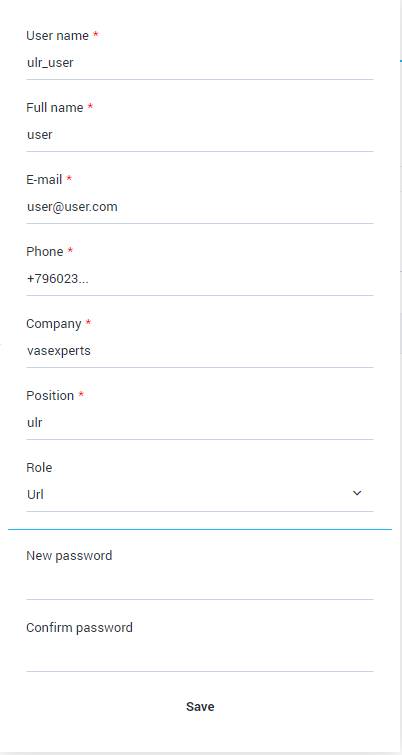Image resolution: width=402 pixels, height=755 pixels.
Task: Click the 'Position' label text
Action: pyautogui.click(x=50, y=396)
